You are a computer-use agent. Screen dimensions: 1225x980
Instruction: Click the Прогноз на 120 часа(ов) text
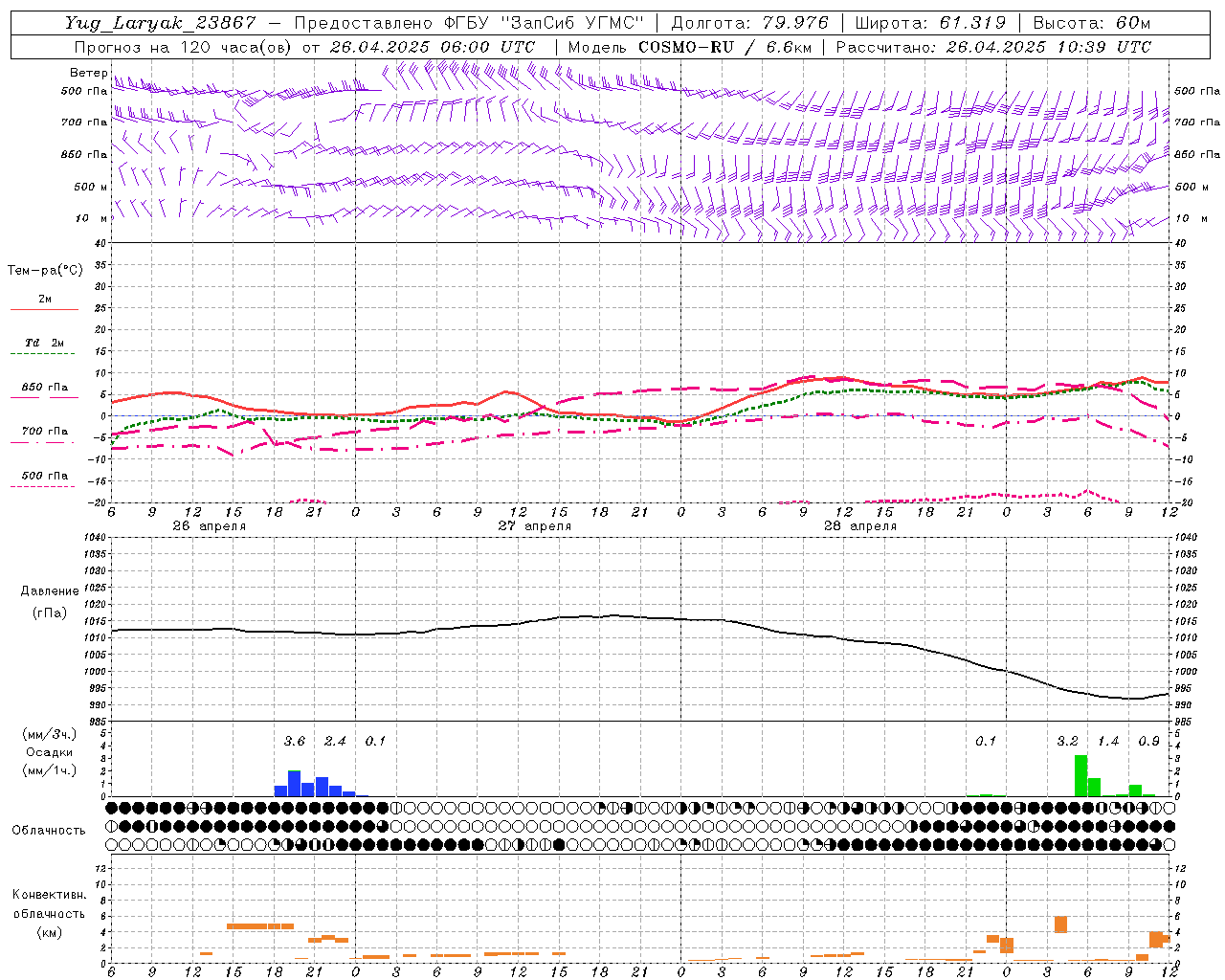[x=183, y=47]
